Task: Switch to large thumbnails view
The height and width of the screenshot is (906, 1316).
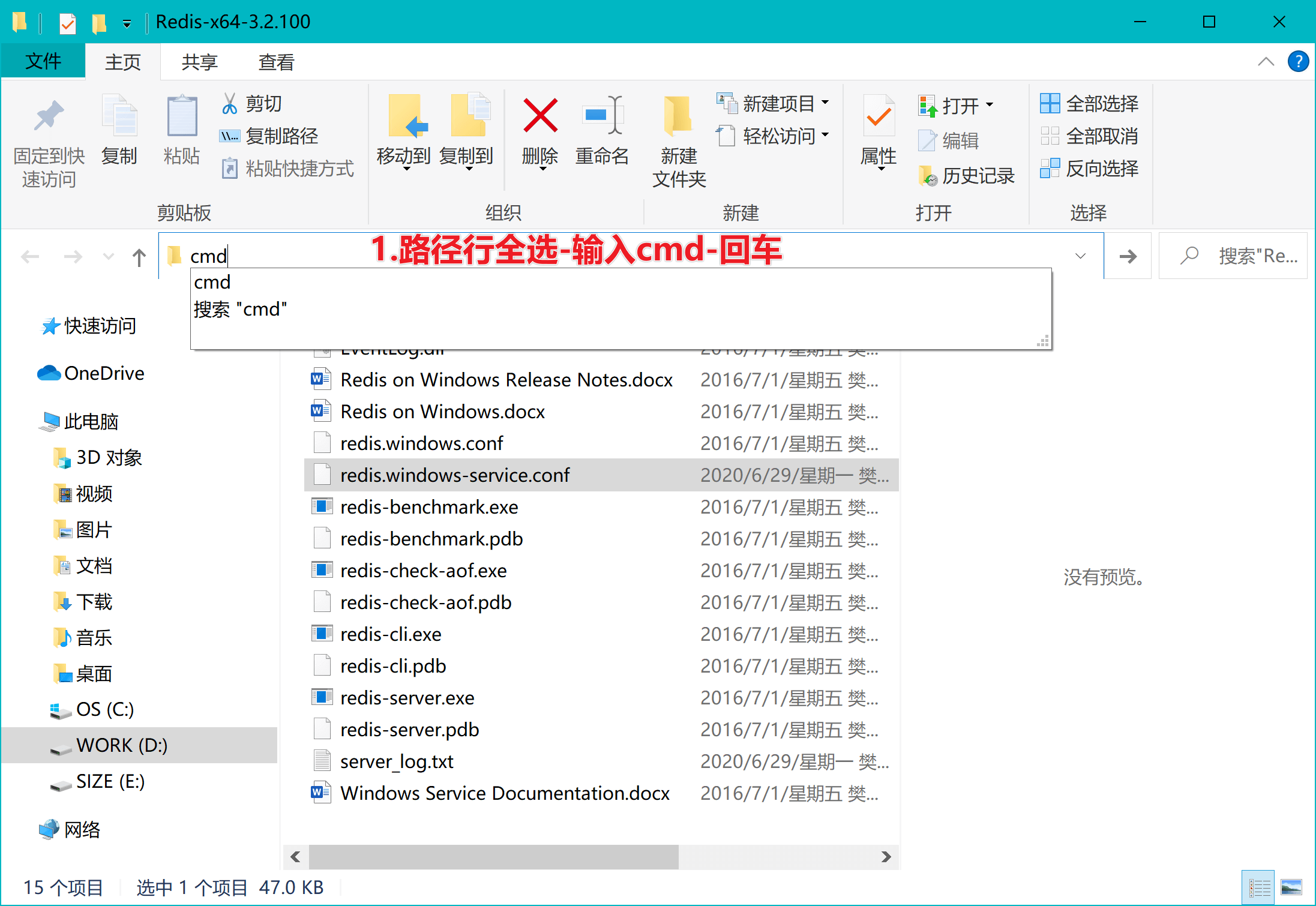Action: [1291, 887]
